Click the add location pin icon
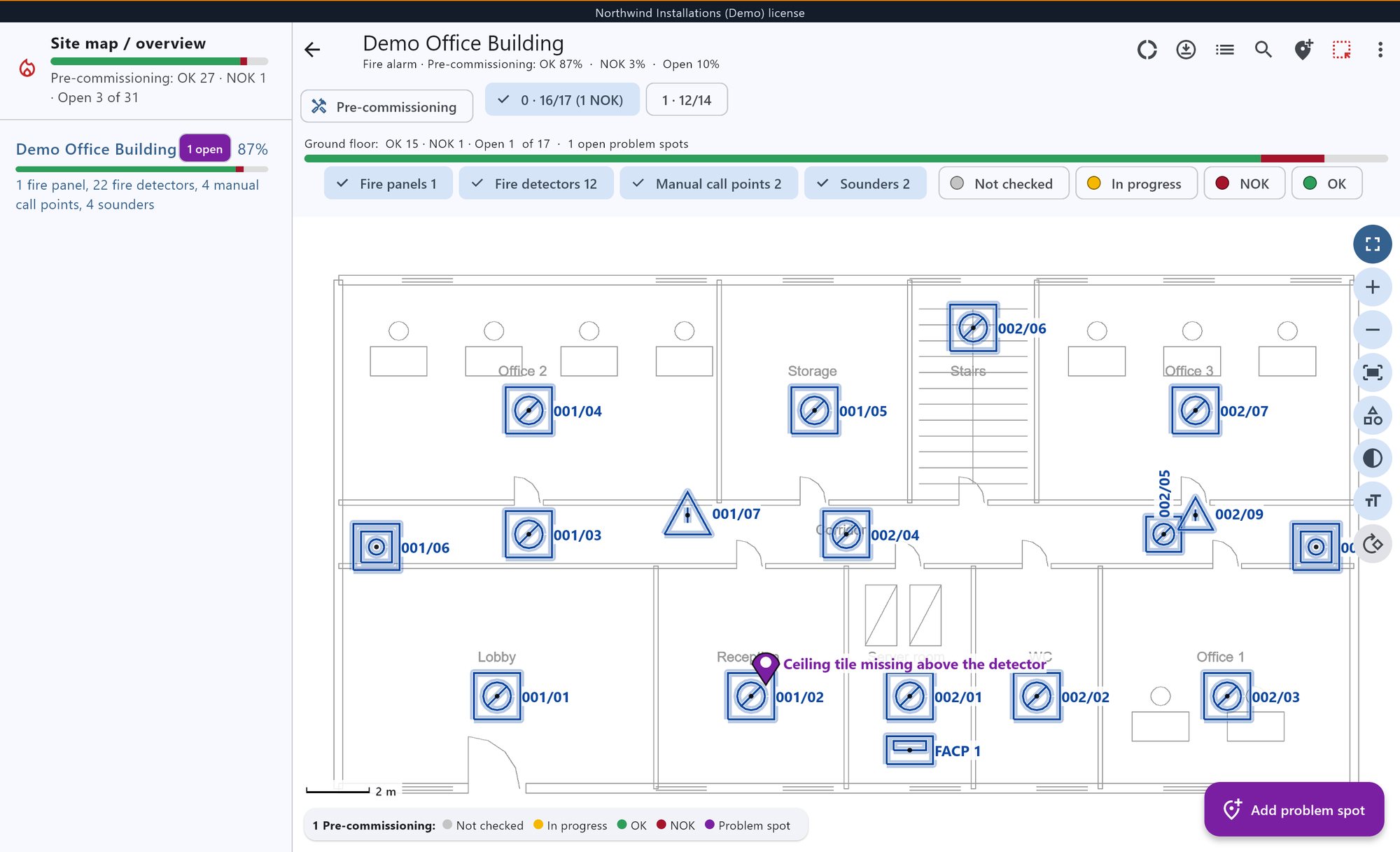 click(1303, 50)
